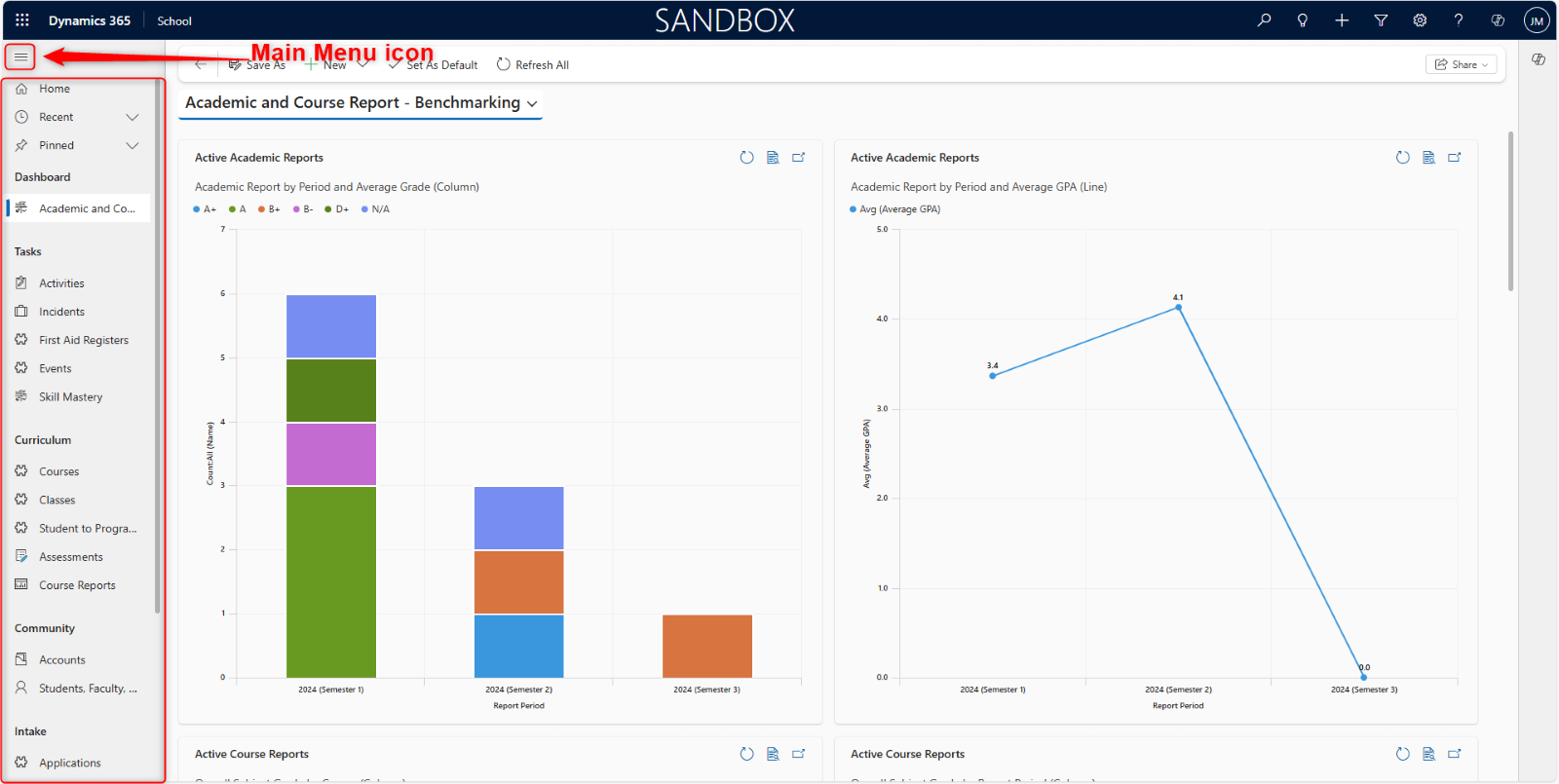Toggle the A+ legend series in column chart

205,209
